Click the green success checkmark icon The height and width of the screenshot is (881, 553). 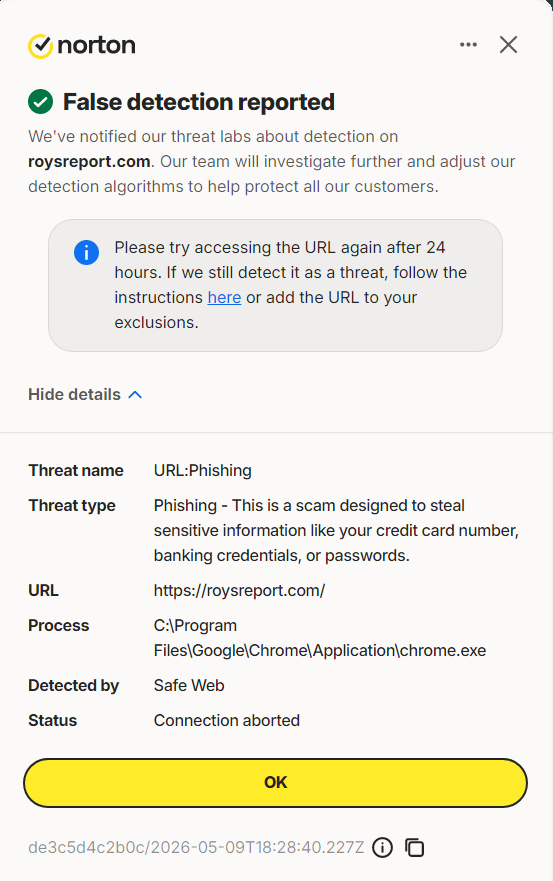pos(40,102)
